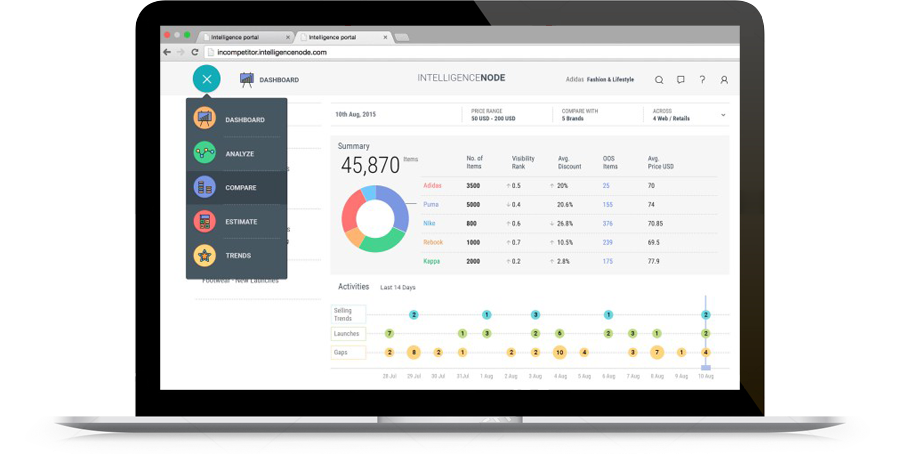
Task: Open the messages chat bubble icon
Action: point(681,80)
